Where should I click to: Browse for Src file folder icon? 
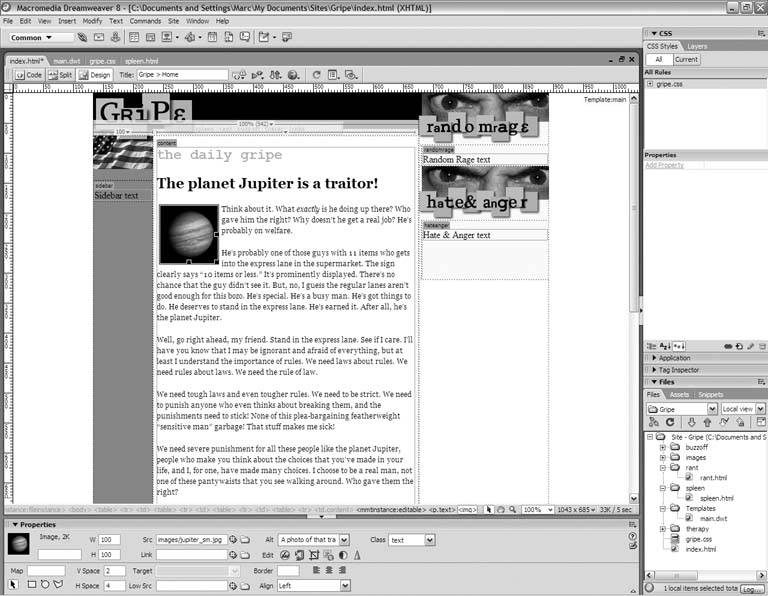(245, 540)
